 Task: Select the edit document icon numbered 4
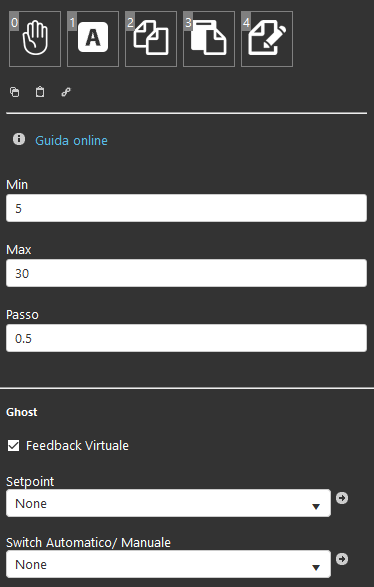[x=267, y=39]
